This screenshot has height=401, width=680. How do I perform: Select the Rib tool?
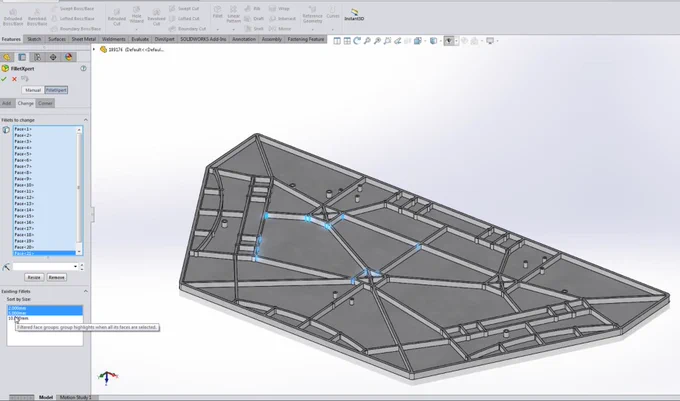(252, 9)
